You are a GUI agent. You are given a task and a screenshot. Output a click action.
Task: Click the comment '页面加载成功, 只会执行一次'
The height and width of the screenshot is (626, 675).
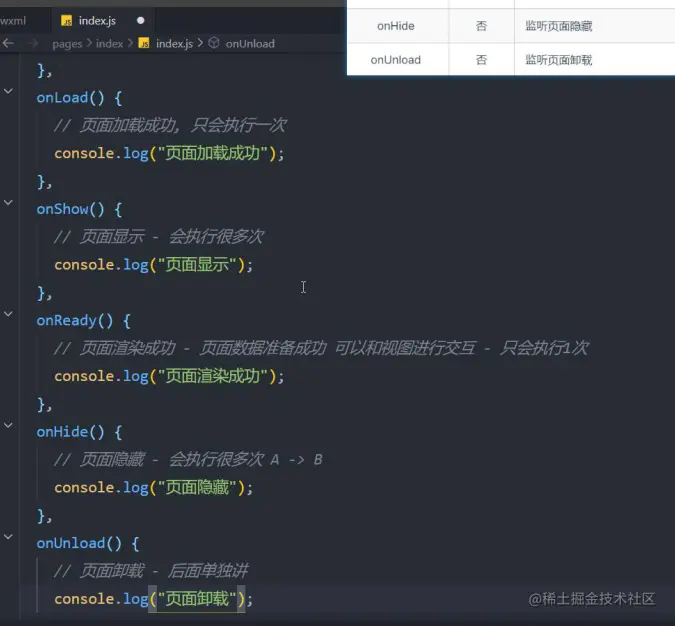(170, 125)
